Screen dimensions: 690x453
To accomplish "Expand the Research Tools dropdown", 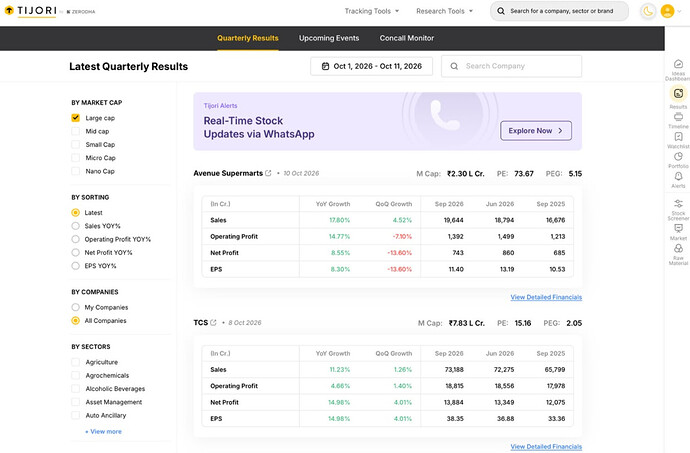I will tap(444, 11).
